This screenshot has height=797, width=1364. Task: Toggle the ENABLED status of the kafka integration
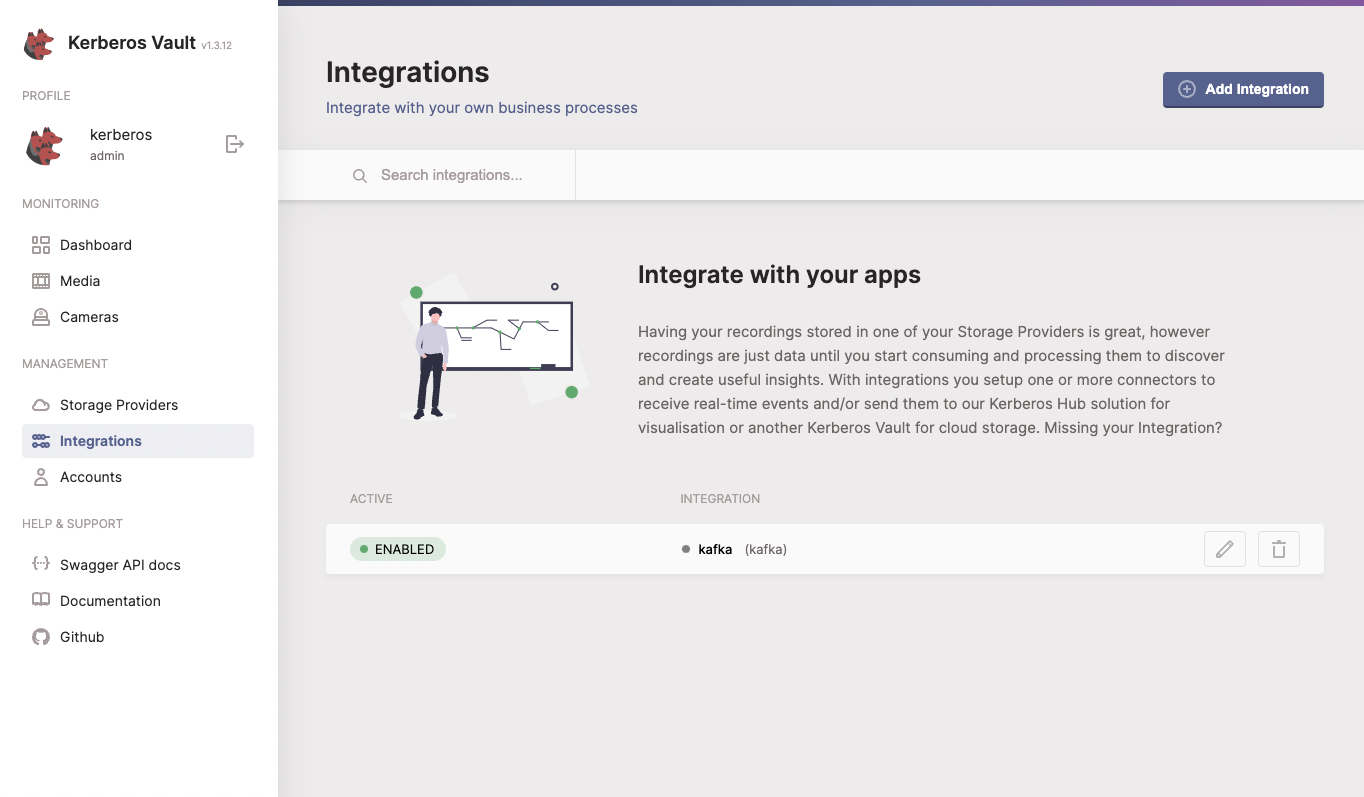click(397, 549)
